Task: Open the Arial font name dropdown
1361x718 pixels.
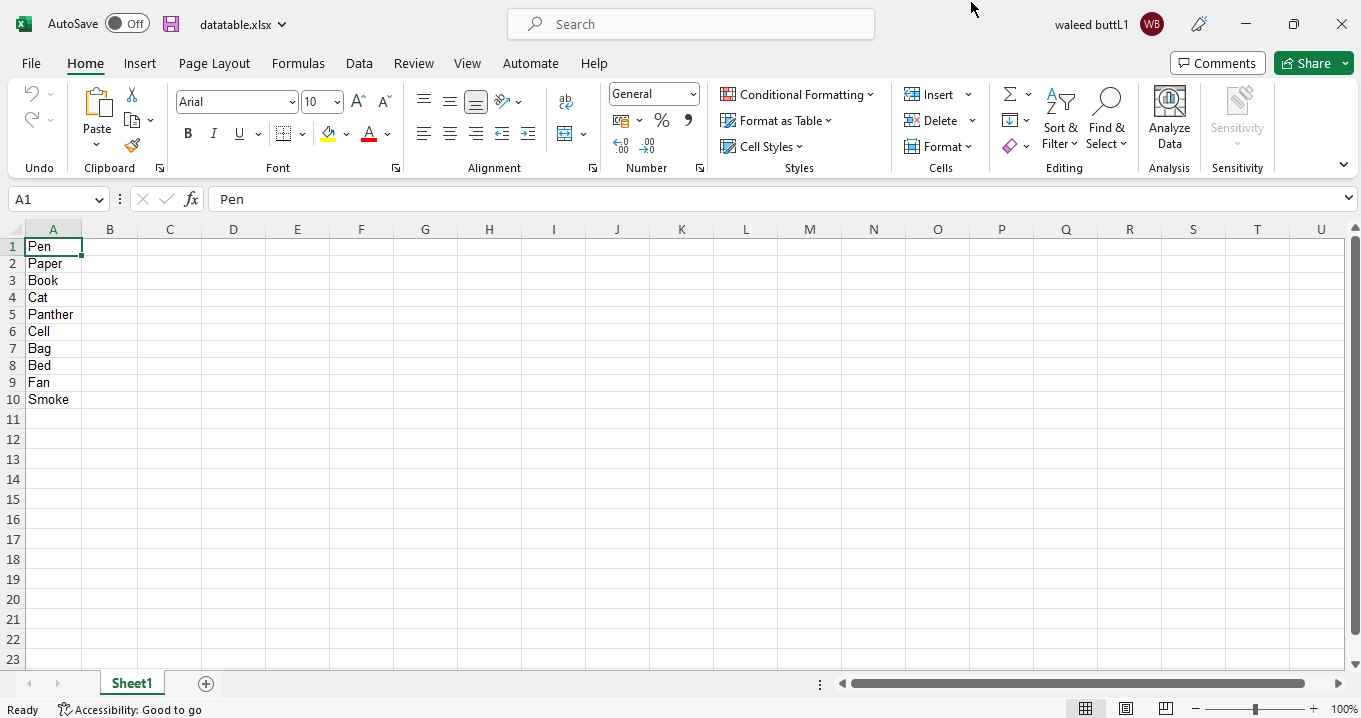Action: click(x=292, y=102)
